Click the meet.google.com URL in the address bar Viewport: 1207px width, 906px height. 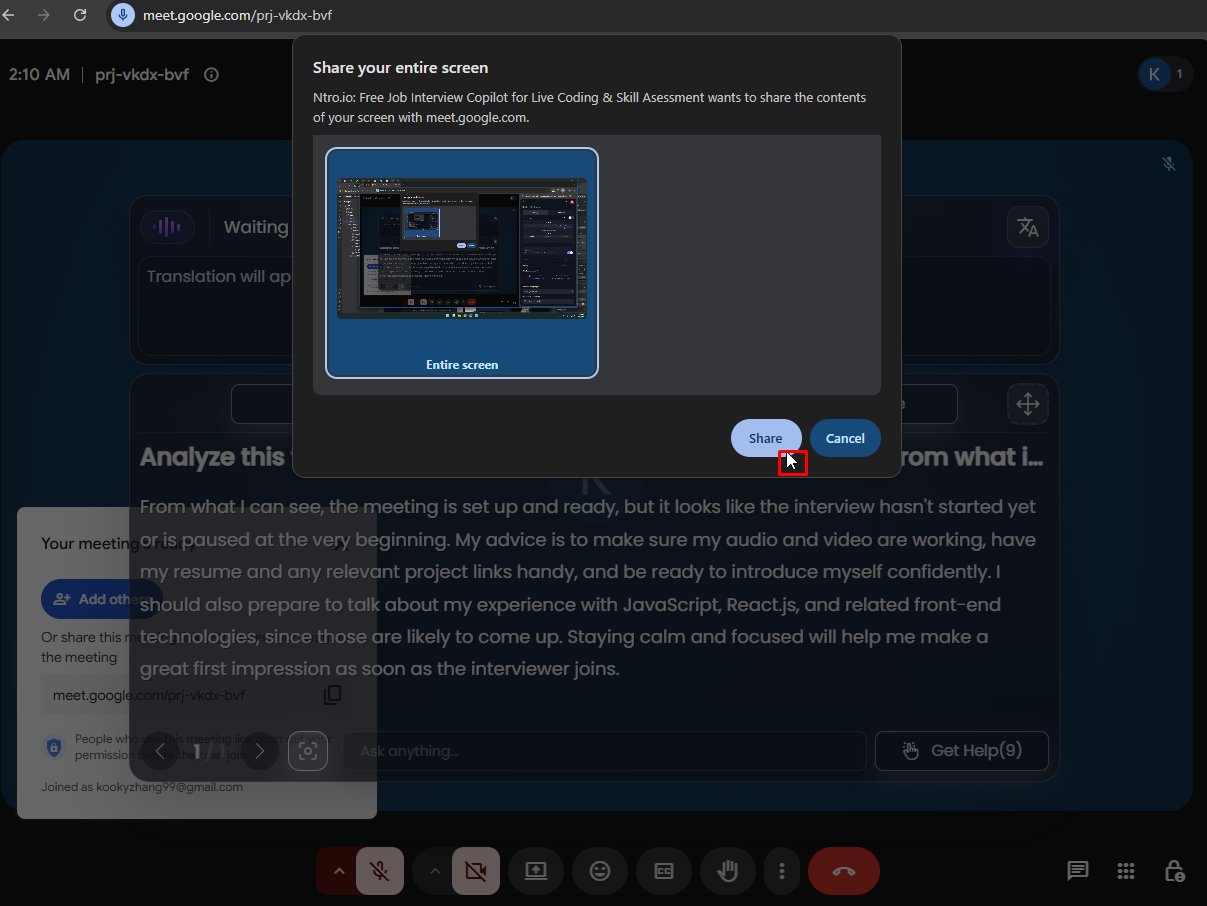click(x=238, y=15)
